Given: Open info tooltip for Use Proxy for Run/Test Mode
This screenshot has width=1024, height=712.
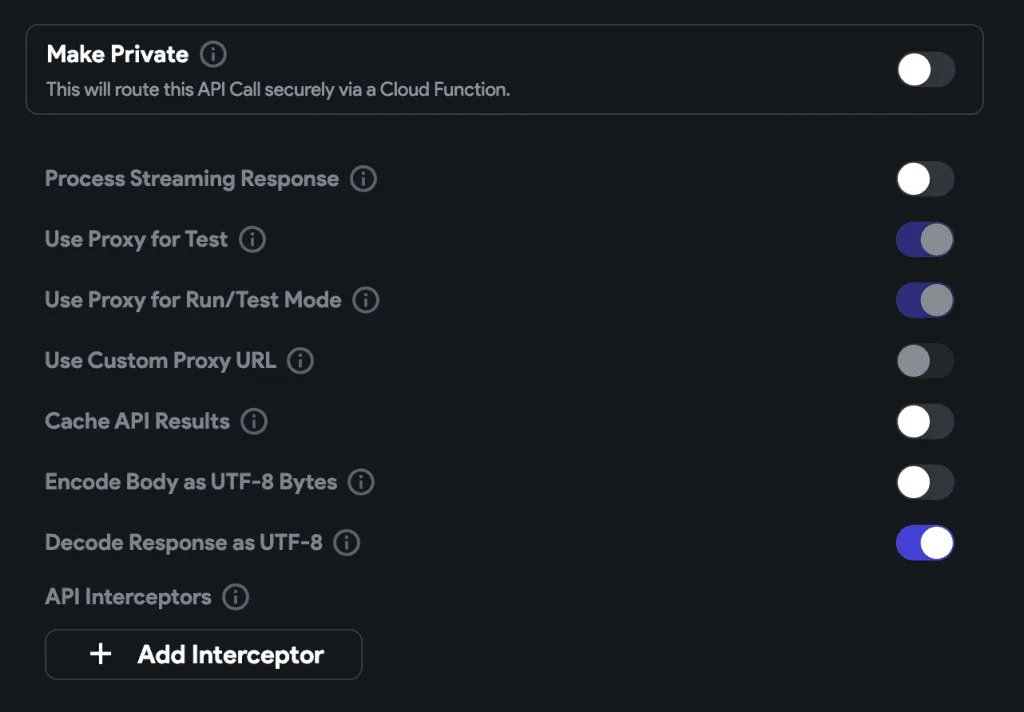Looking at the screenshot, I should click(x=366, y=300).
